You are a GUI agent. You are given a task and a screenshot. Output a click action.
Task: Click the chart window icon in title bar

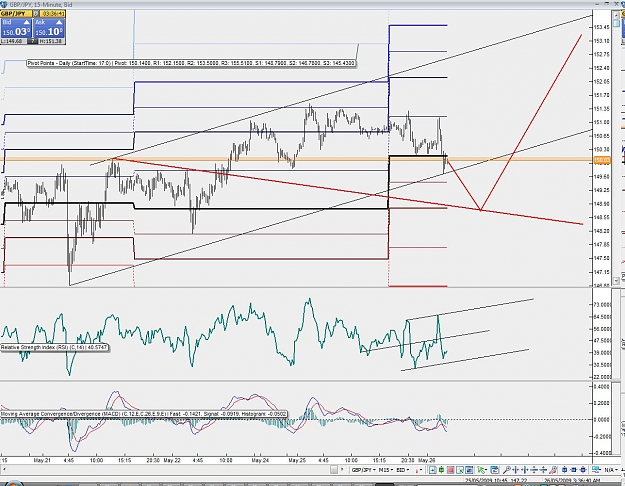[4, 4]
